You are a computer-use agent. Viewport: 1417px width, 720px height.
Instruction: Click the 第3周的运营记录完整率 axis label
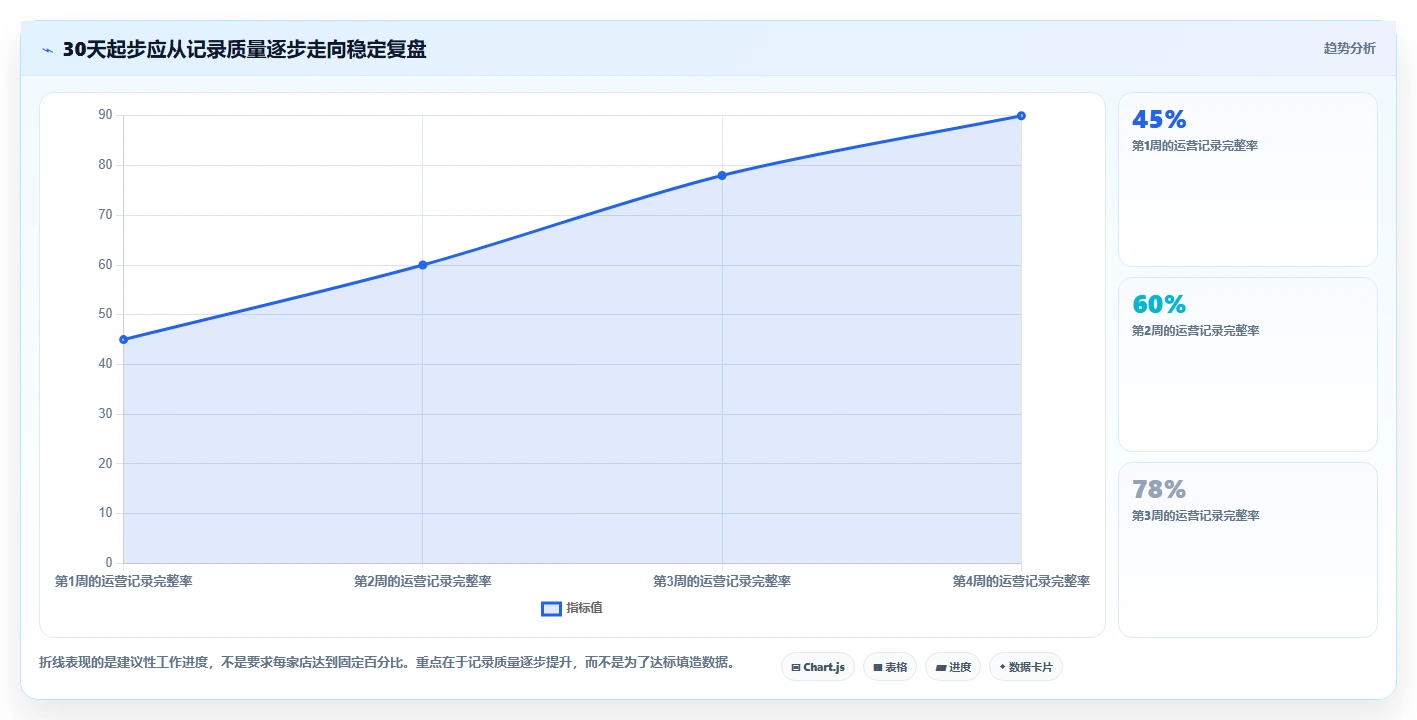click(x=722, y=581)
